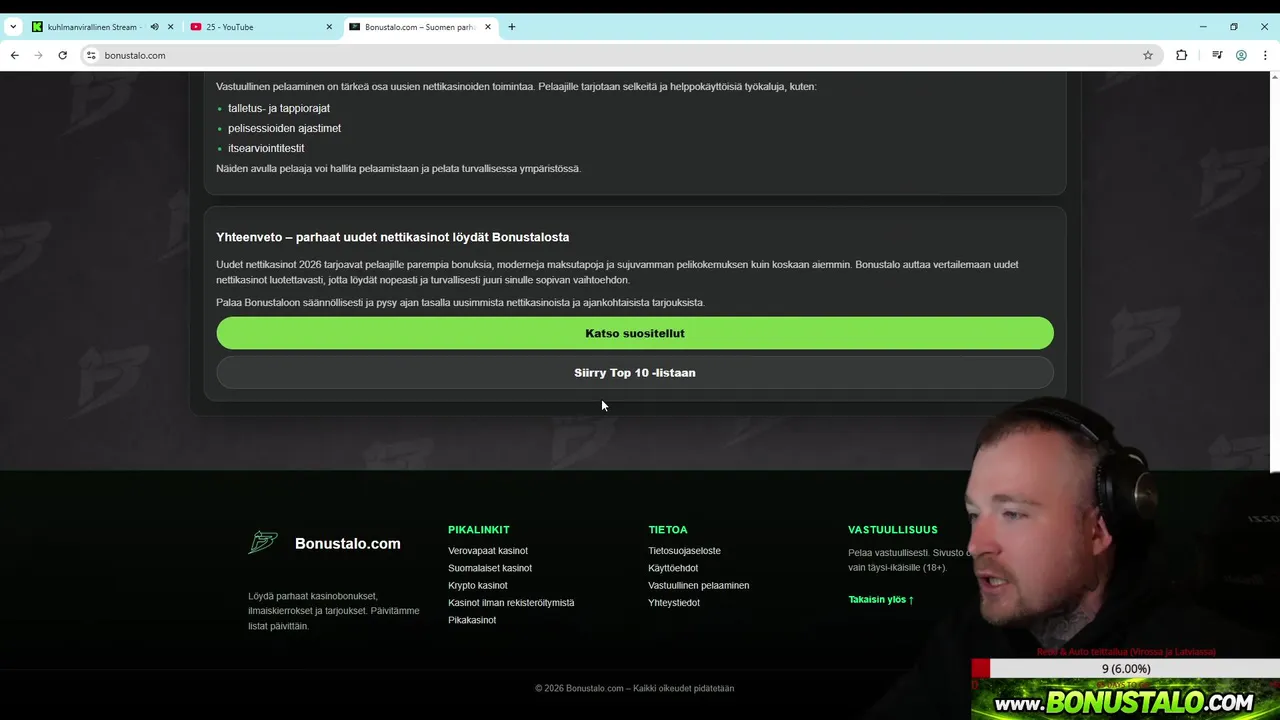Open the Pikakasinot footer link
Viewport: 1280px width, 720px height.
[472, 620]
